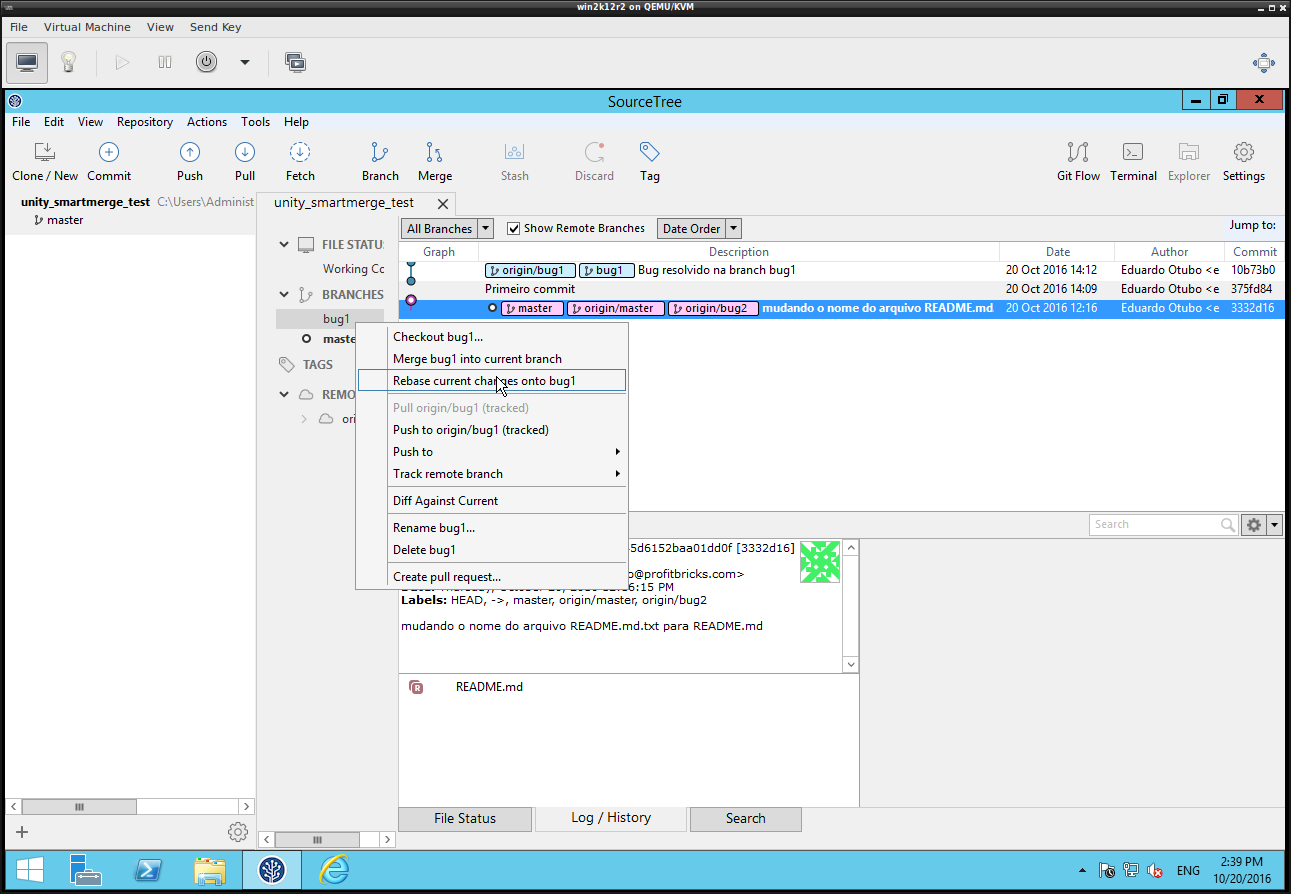
Task: Open the All Branches dropdown
Action: [447, 228]
